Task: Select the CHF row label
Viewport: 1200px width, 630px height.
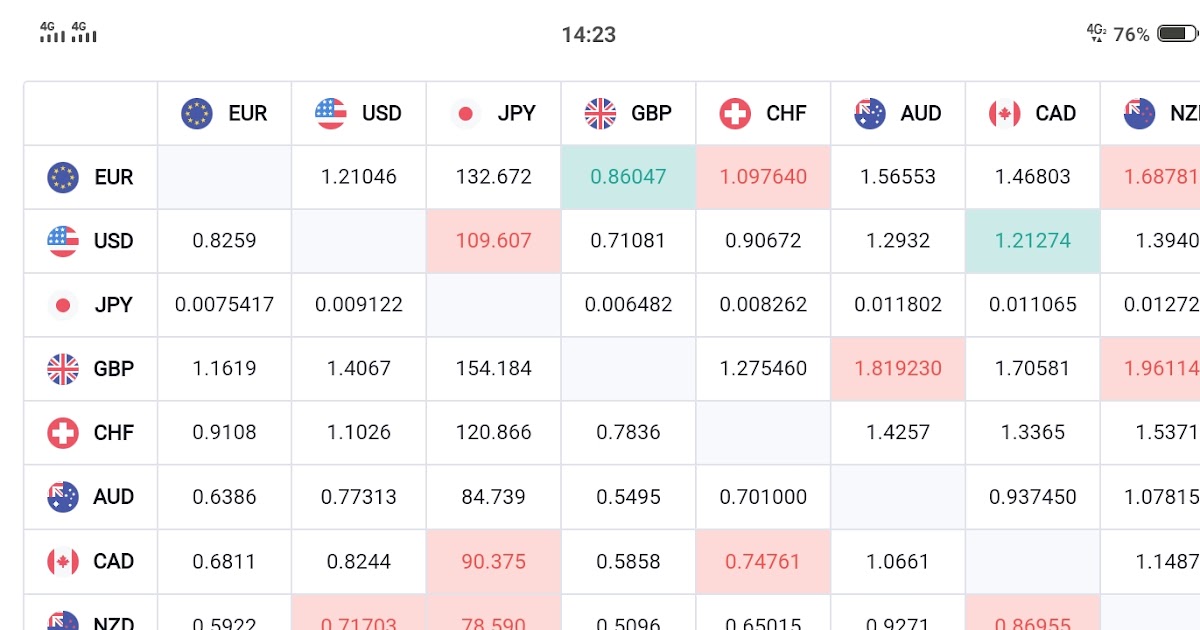Action: click(x=113, y=432)
